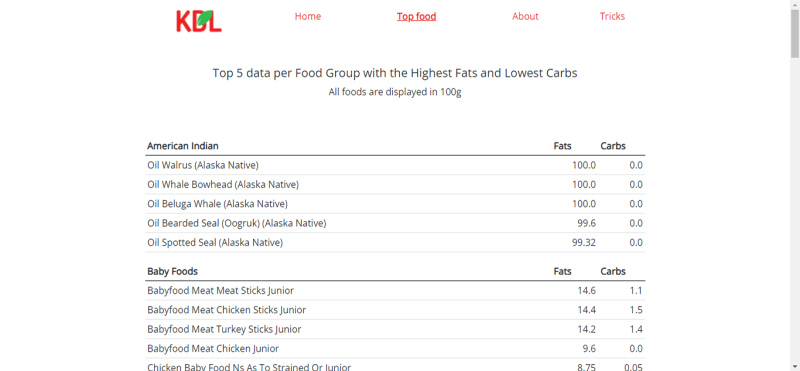Viewport: 800px width, 371px height.
Task: Click the 14.2 fats value
Action: [x=587, y=330]
